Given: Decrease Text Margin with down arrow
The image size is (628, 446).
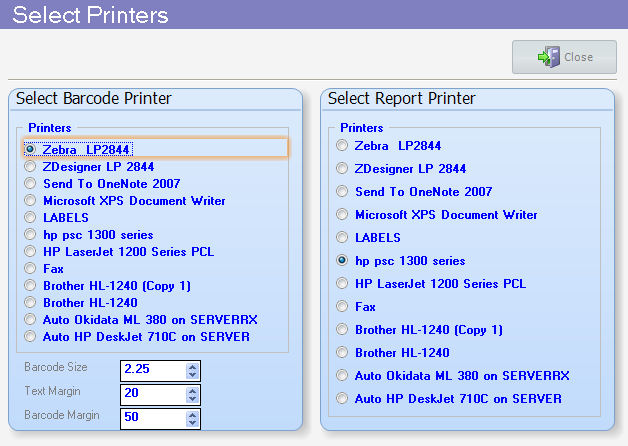Looking at the screenshot, I should click(x=193, y=399).
